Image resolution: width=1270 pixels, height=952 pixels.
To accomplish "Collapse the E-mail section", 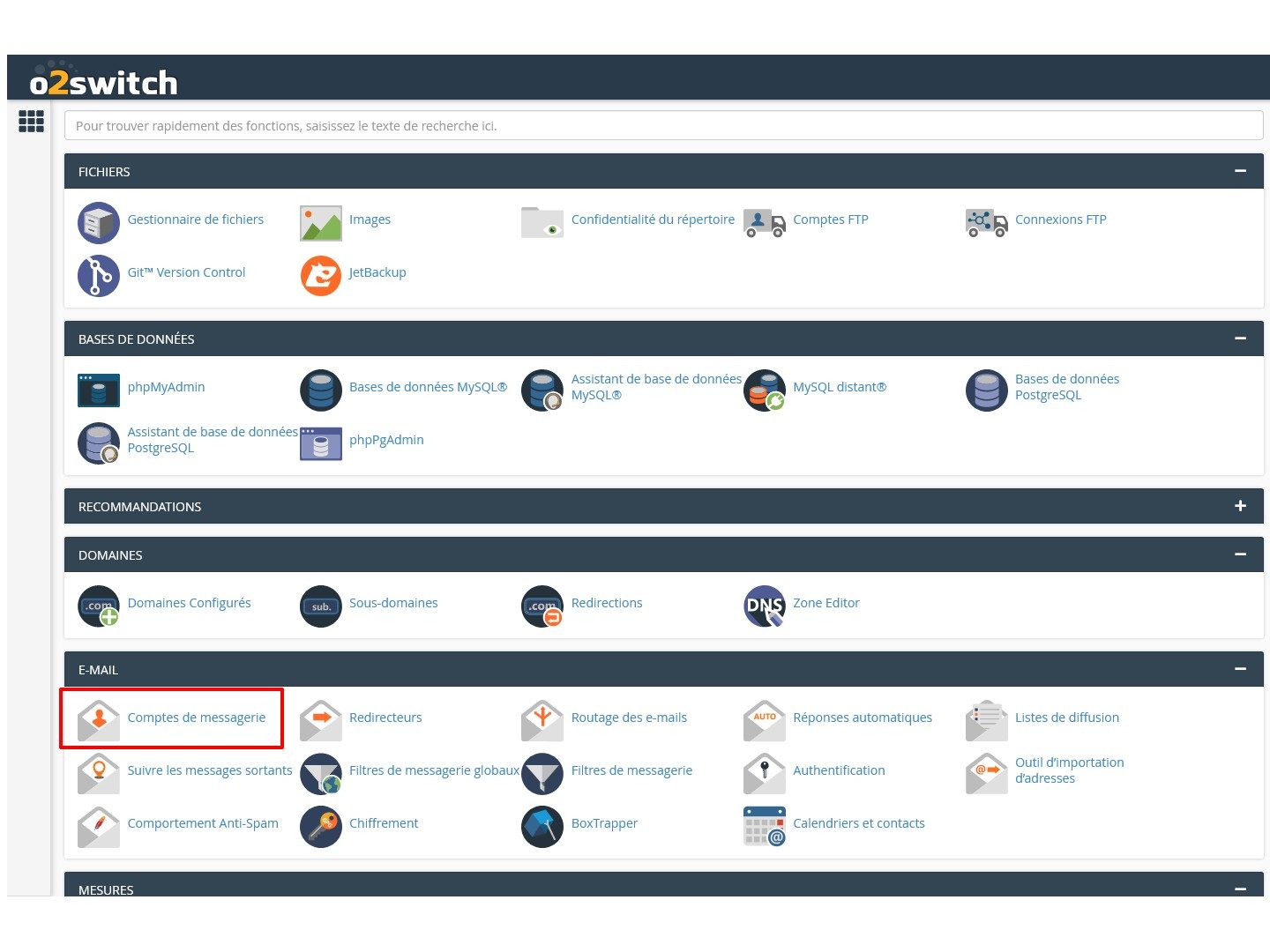I will point(1242,669).
